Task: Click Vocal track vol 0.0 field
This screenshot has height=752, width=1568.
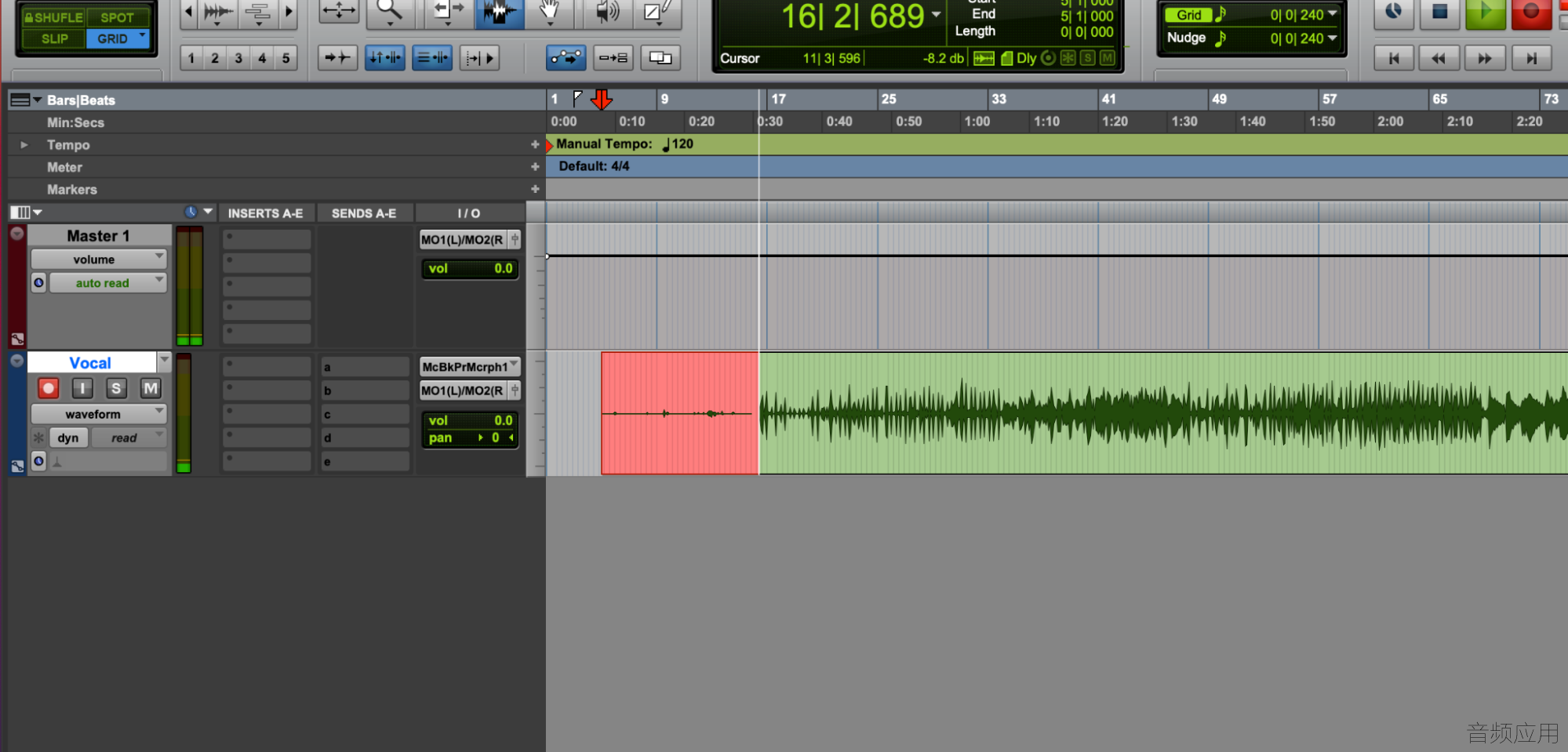Action: pyautogui.click(x=470, y=420)
